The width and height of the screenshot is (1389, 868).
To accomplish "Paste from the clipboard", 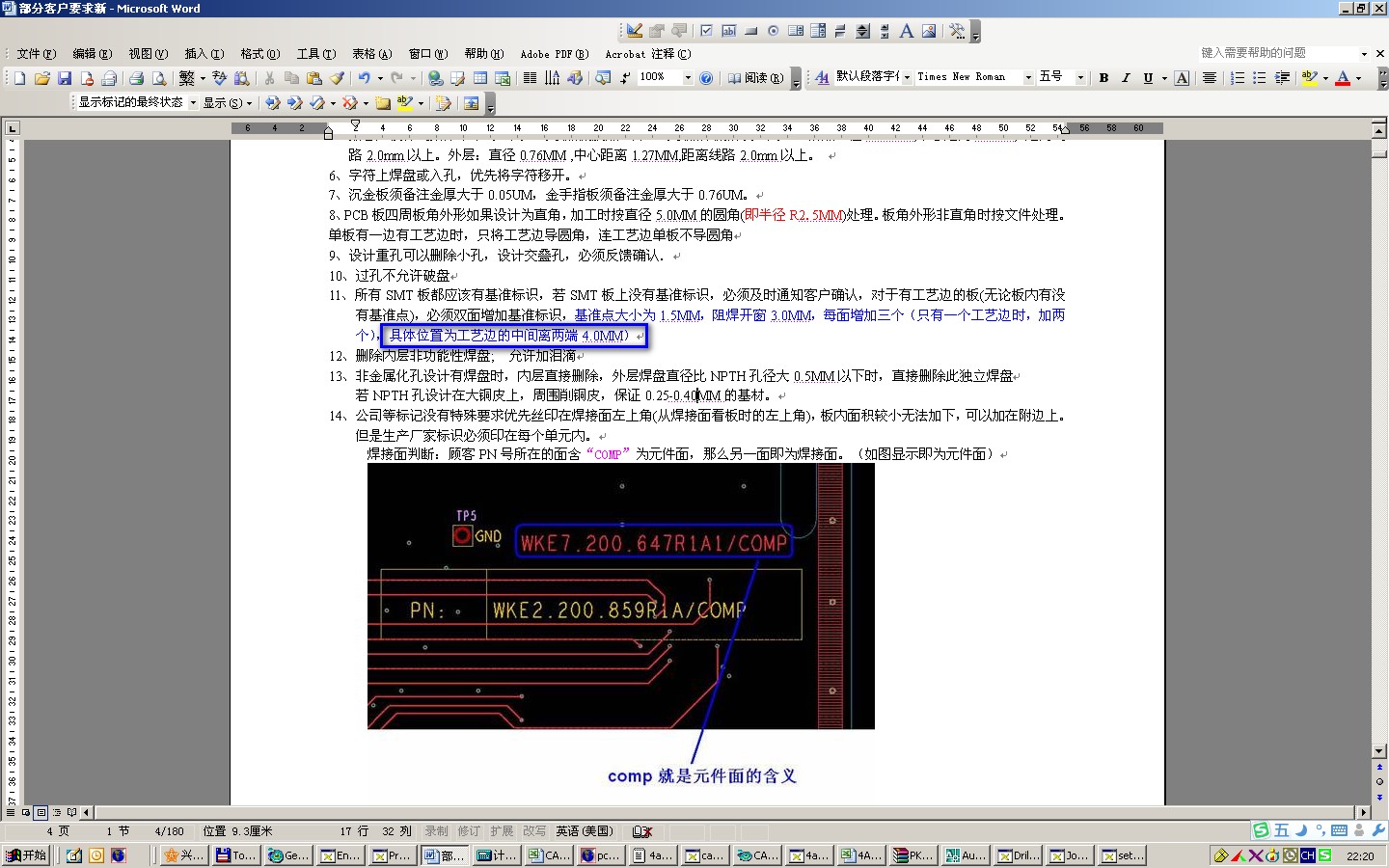I will [313, 78].
